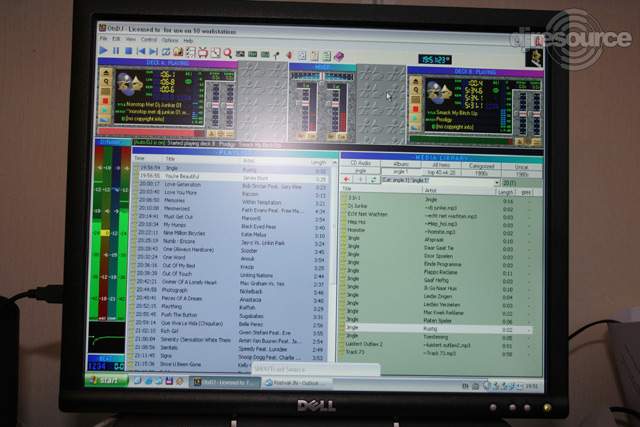This screenshot has width=640, height=427.
Task: Click the cyan play button on Deck A
Action: [x=105, y=110]
